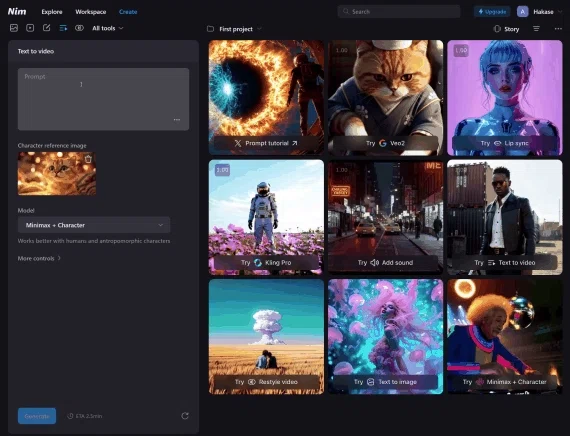Image resolution: width=570 pixels, height=436 pixels.
Task: Click Try Restyle video on field card
Action: click(266, 382)
